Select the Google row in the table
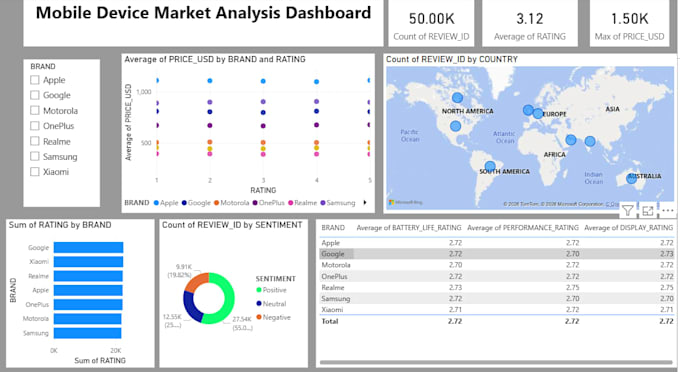This screenshot has width=680, height=372. tap(497, 254)
